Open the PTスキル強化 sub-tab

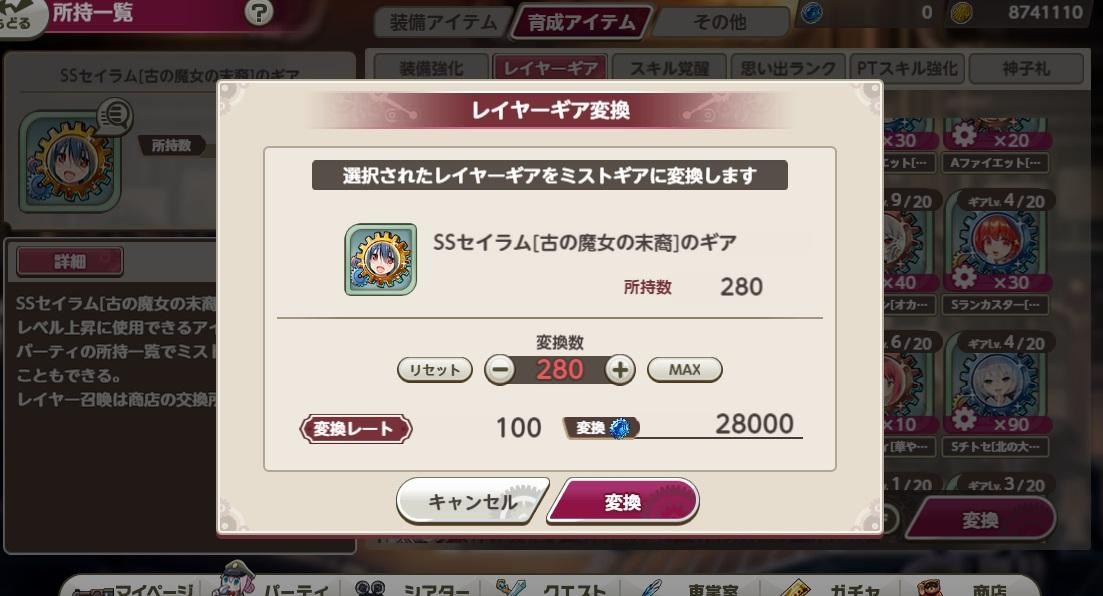pos(907,68)
